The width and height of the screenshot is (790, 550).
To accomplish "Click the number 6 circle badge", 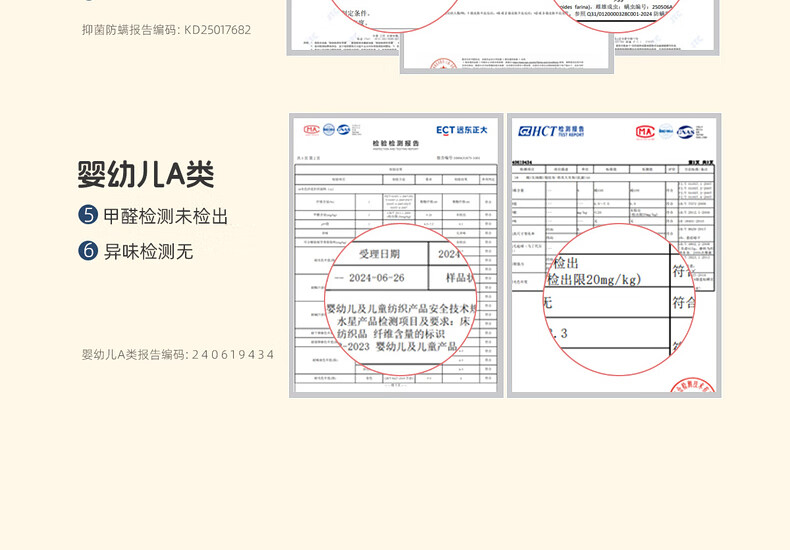I will (88, 250).
